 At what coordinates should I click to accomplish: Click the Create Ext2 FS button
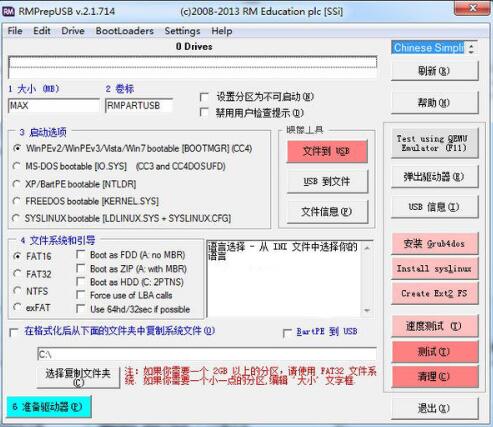click(434, 293)
